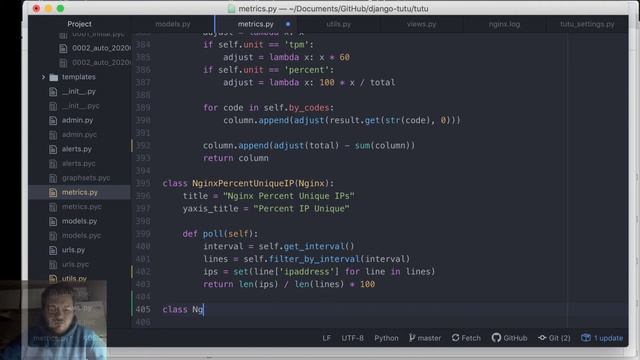Screen dimensions: 640x360
Task: Click the 1 update notification
Action: (602, 338)
